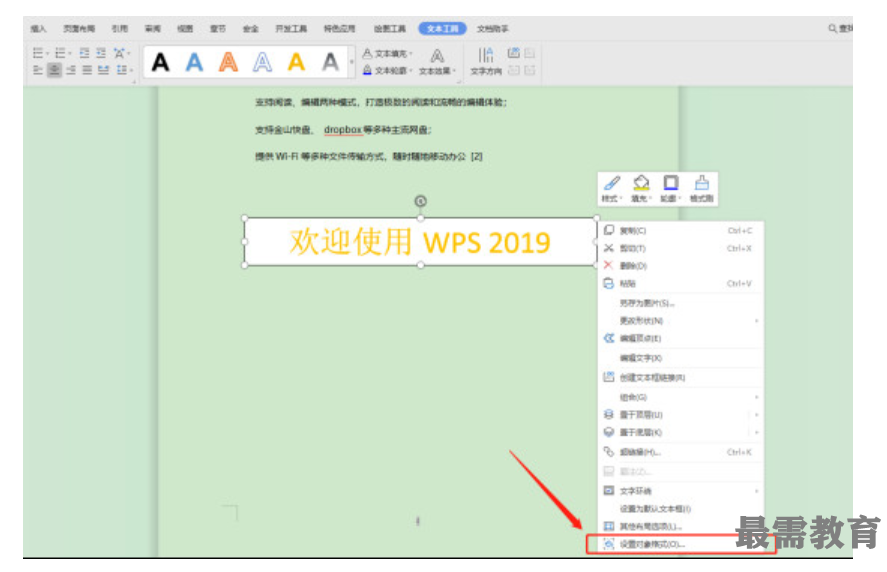Switch to the 引用 ribbon tab
The height and width of the screenshot is (572, 887).
pos(120,28)
